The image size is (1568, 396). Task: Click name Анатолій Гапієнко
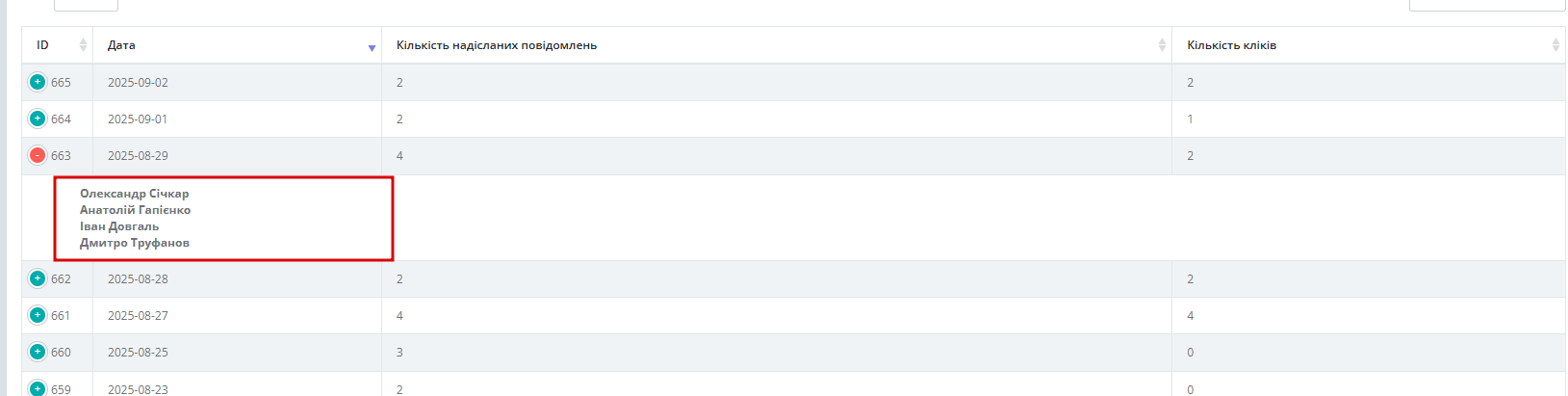(135, 210)
